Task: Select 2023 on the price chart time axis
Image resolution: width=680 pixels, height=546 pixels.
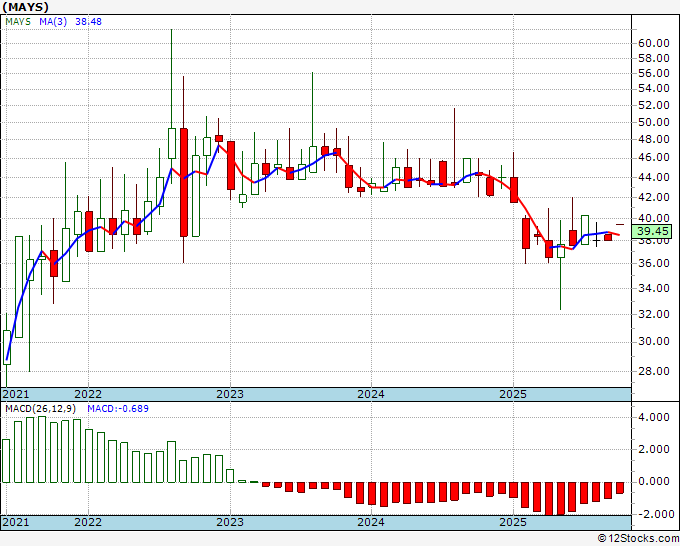Action: [x=230, y=394]
